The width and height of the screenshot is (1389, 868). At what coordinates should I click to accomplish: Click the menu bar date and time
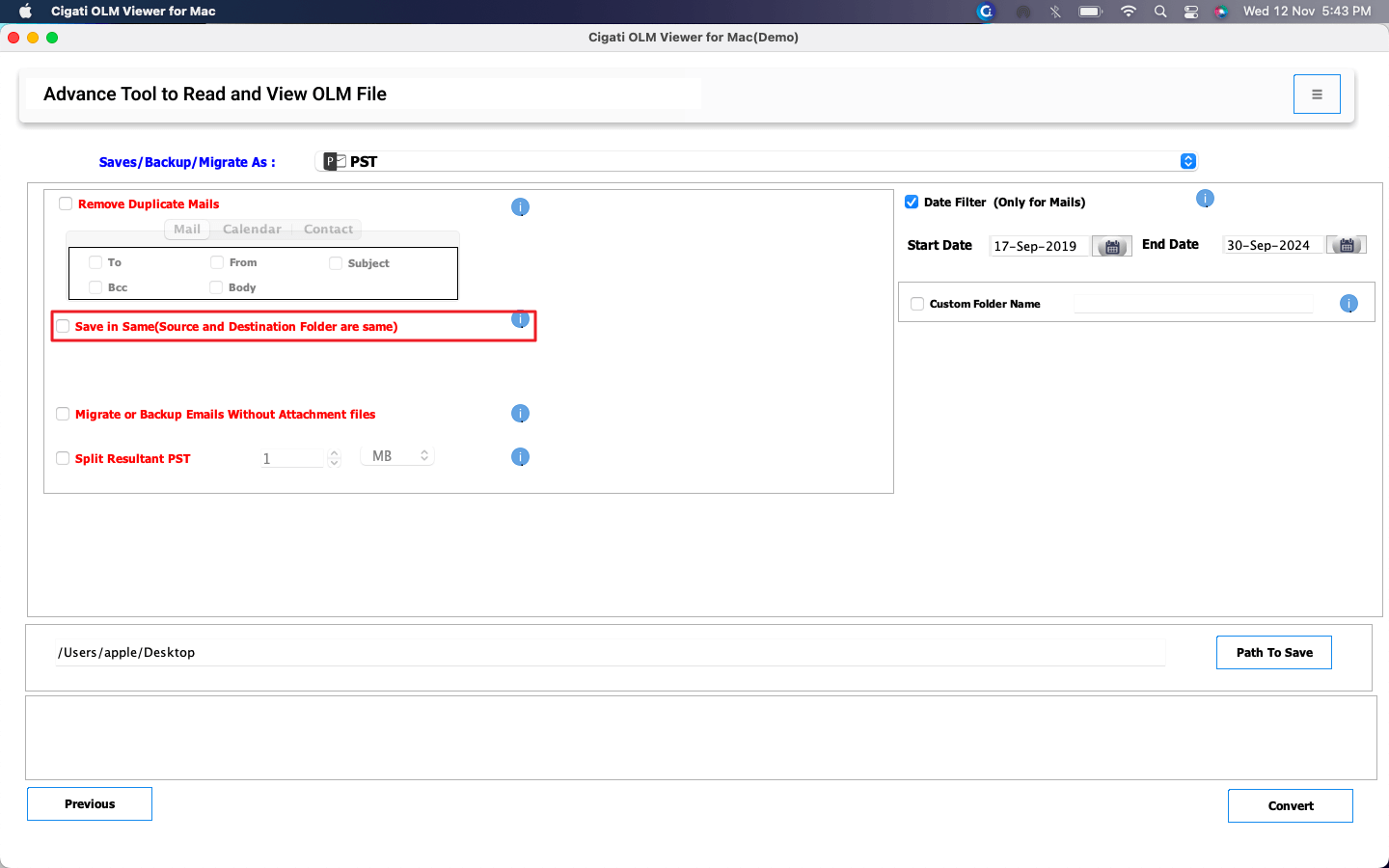1307,12
